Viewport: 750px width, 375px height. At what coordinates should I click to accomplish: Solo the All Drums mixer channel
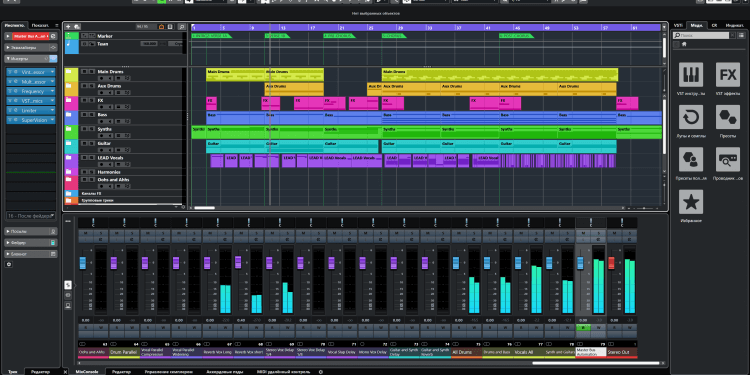(474, 232)
